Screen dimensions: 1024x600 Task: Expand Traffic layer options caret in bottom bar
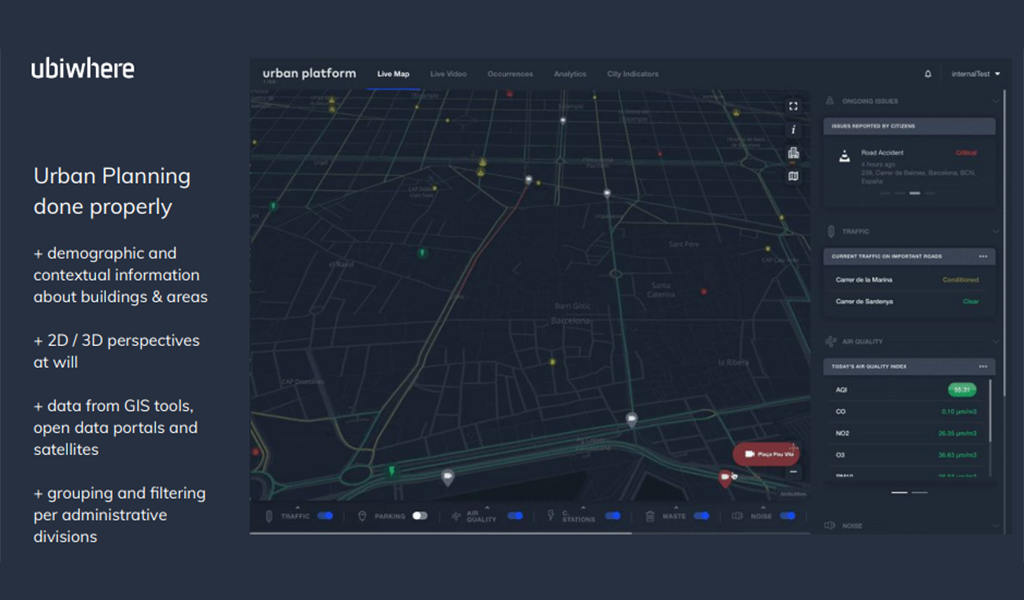tap(298, 507)
